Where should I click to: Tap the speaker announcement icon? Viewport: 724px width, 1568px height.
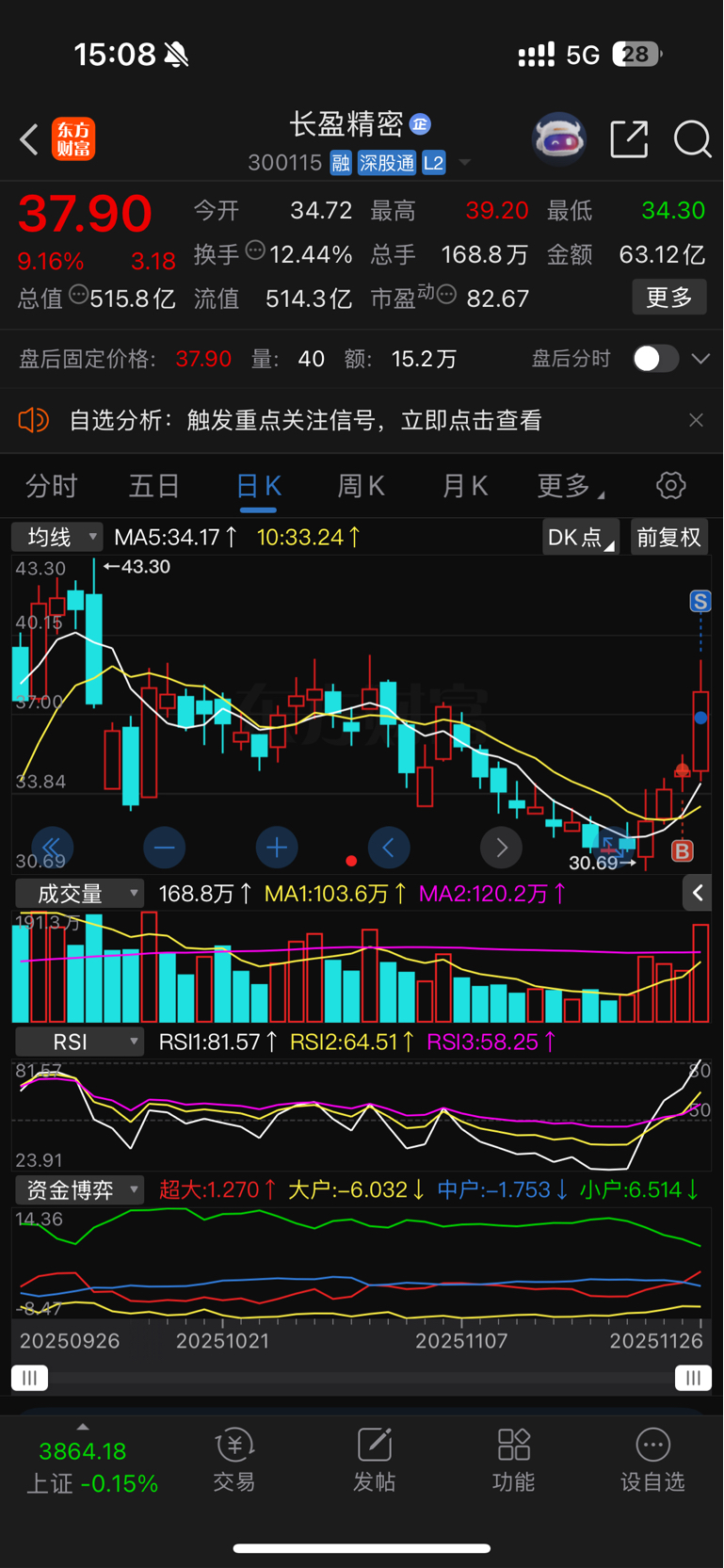33,420
